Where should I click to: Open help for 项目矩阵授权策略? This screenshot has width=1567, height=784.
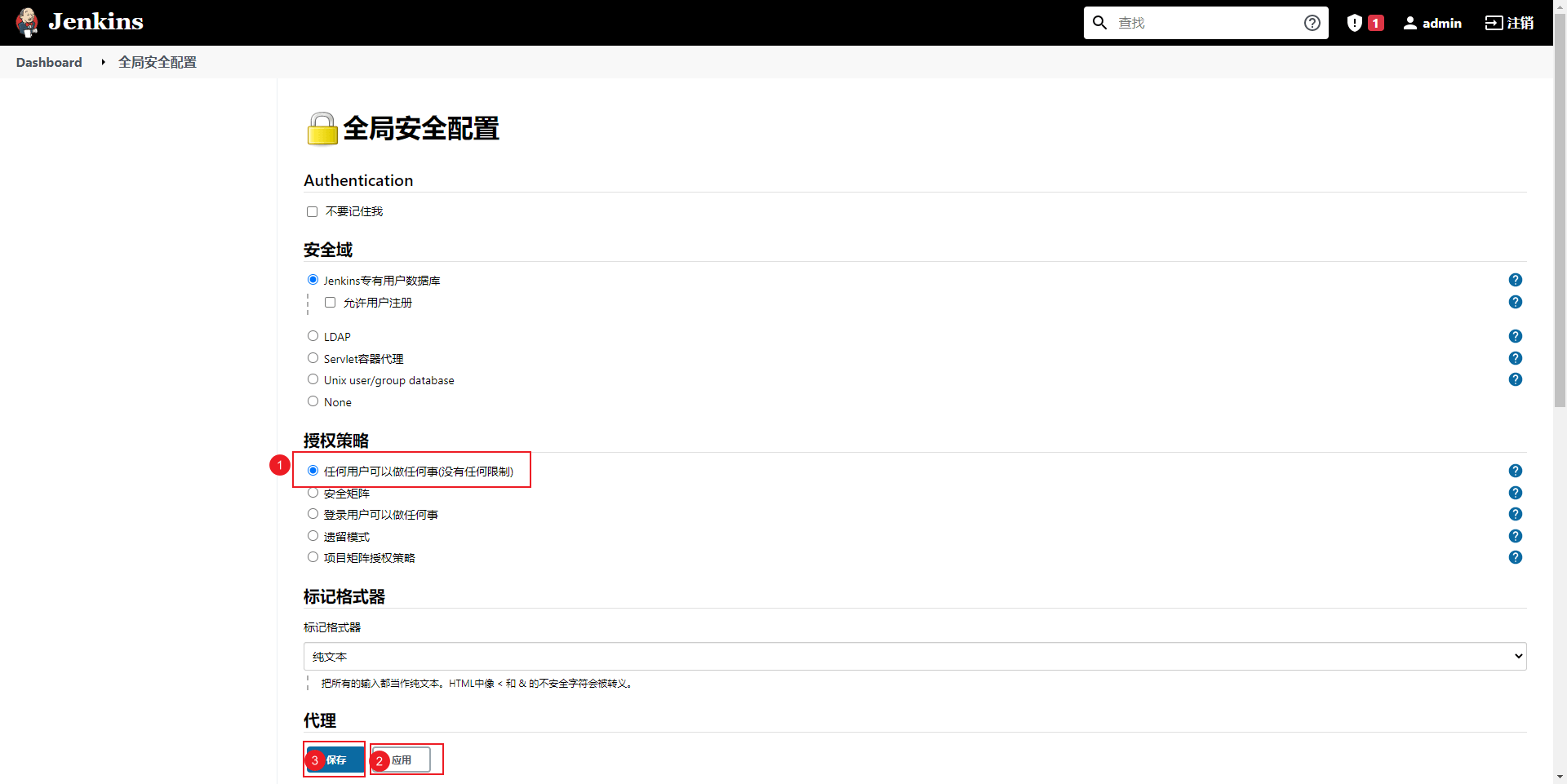coord(1516,557)
